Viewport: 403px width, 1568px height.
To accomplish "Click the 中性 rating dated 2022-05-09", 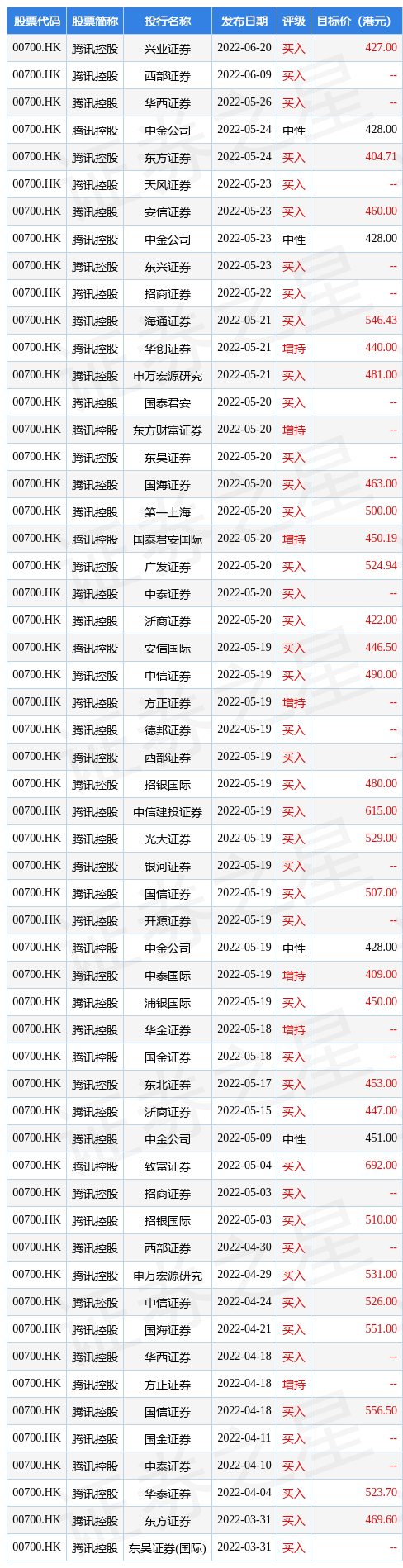I will tap(294, 1139).
